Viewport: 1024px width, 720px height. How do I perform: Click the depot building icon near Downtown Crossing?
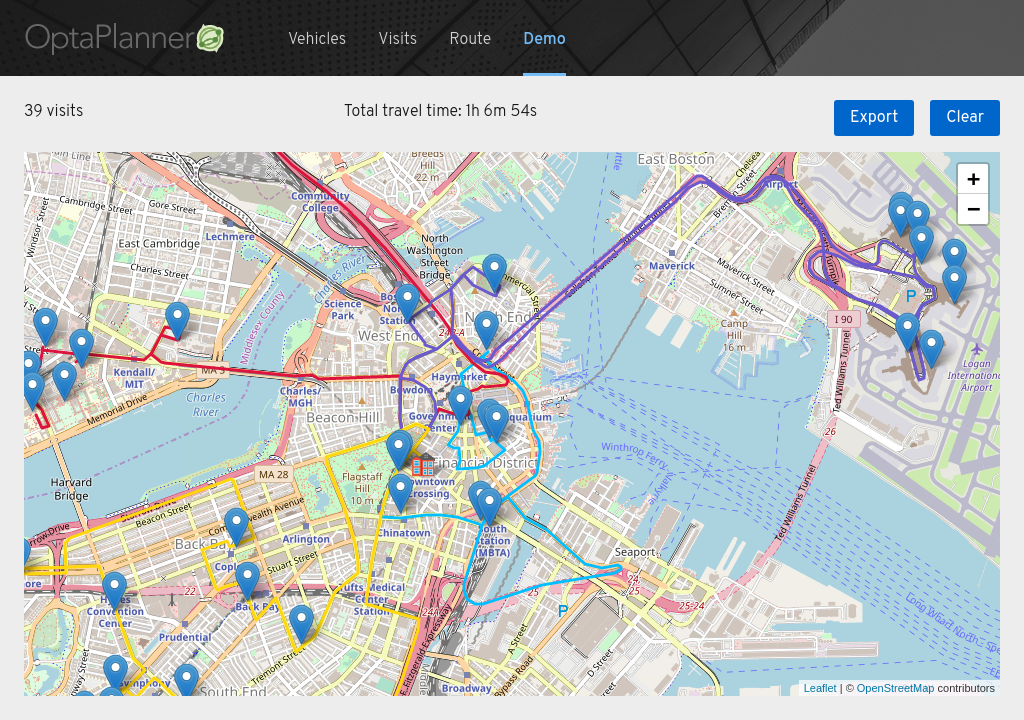(x=423, y=464)
